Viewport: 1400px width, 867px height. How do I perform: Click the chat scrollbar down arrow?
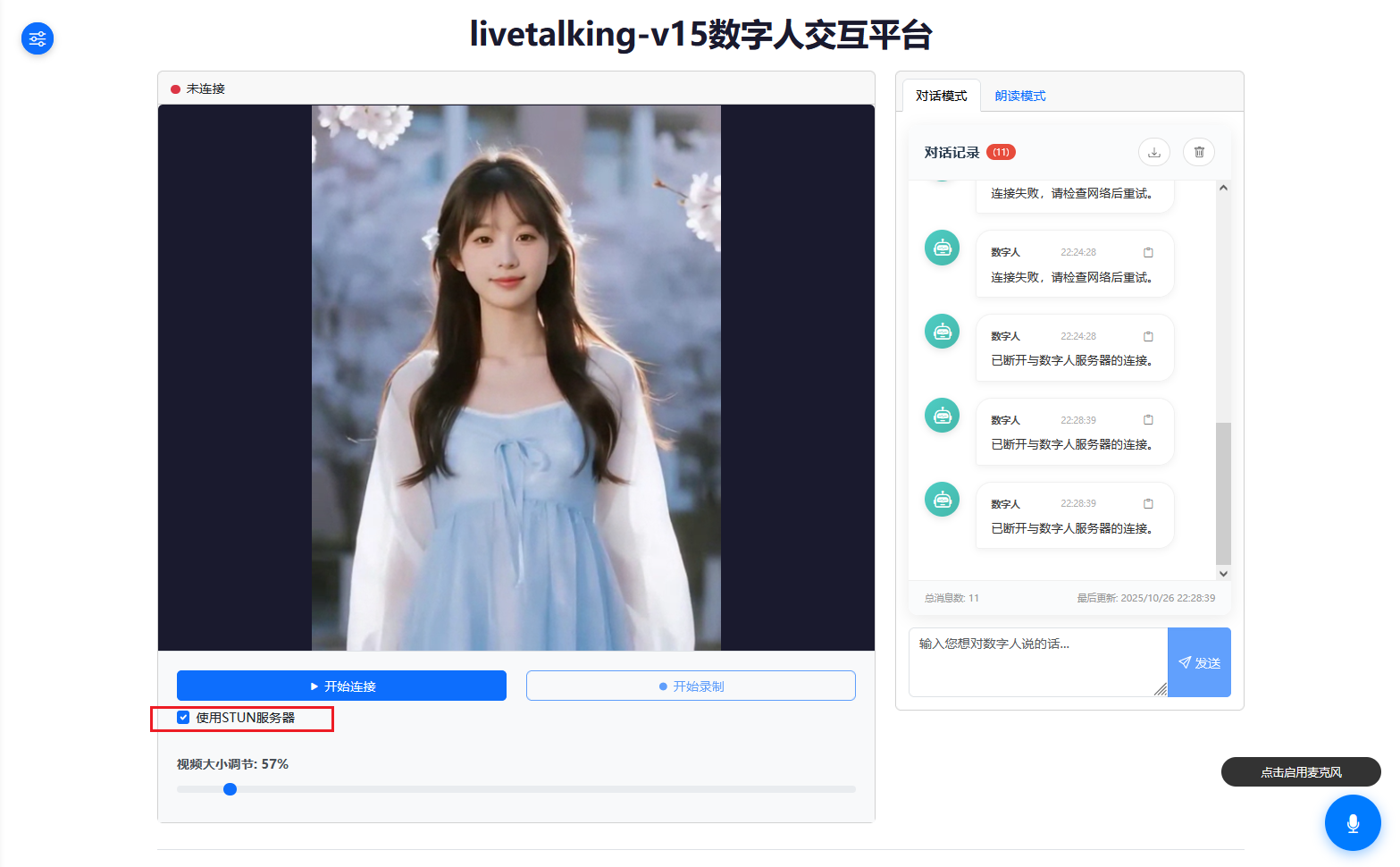coord(1223,573)
